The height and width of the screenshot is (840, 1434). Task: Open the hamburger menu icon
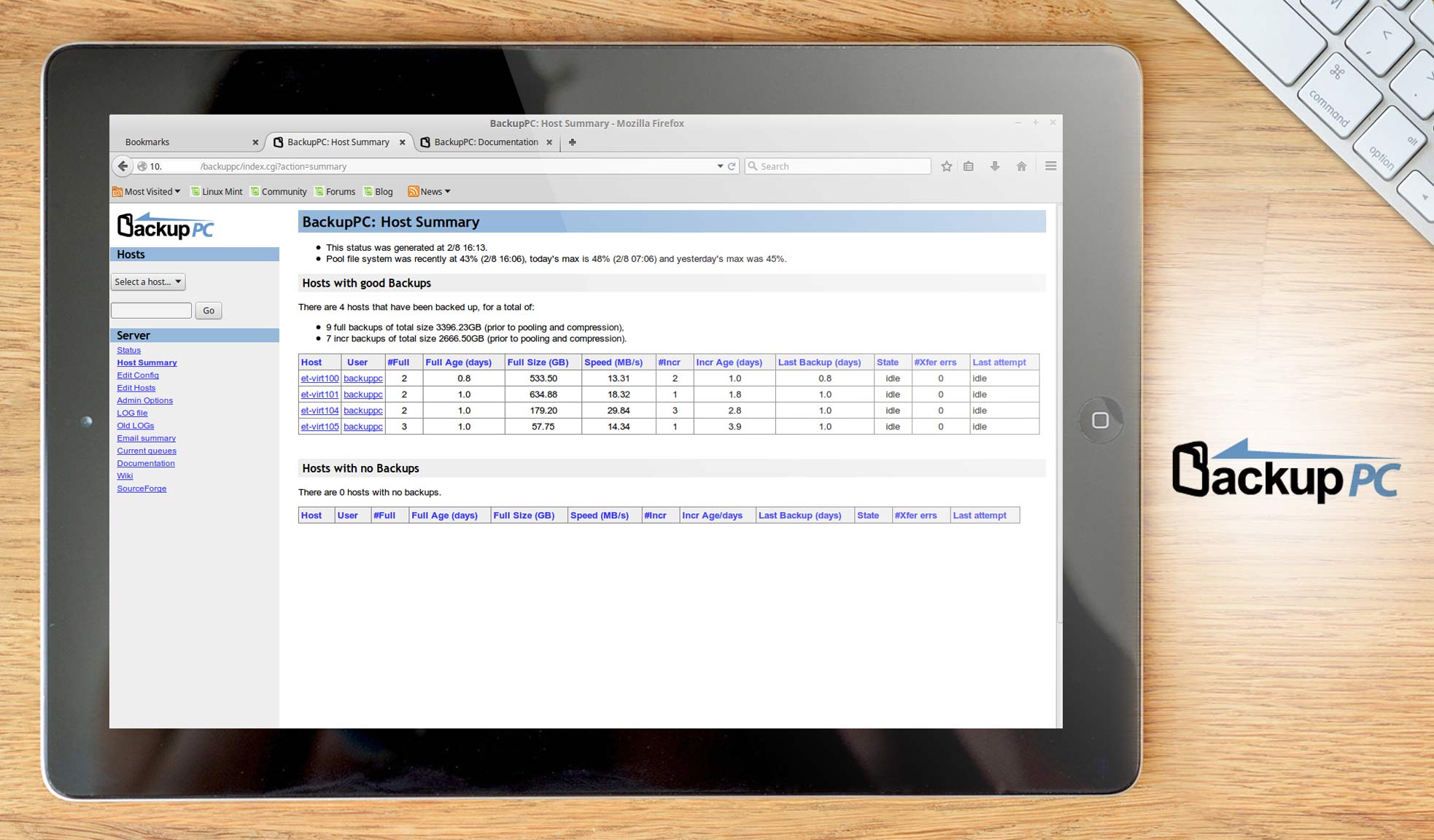(x=1050, y=166)
